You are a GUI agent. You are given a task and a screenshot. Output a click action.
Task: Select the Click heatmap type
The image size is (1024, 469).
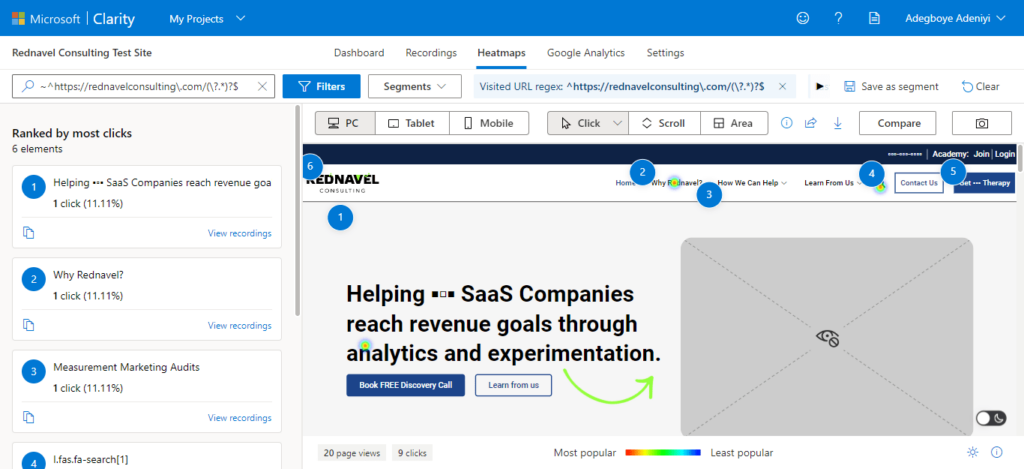(x=581, y=123)
